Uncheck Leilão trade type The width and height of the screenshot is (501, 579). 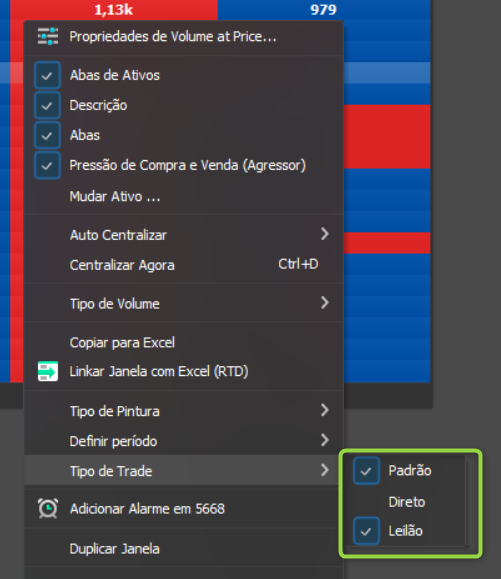tap(366, 531)
